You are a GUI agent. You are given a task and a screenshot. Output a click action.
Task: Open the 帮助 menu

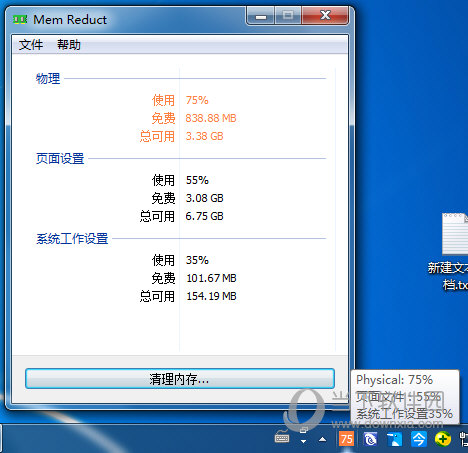(69, 45)
